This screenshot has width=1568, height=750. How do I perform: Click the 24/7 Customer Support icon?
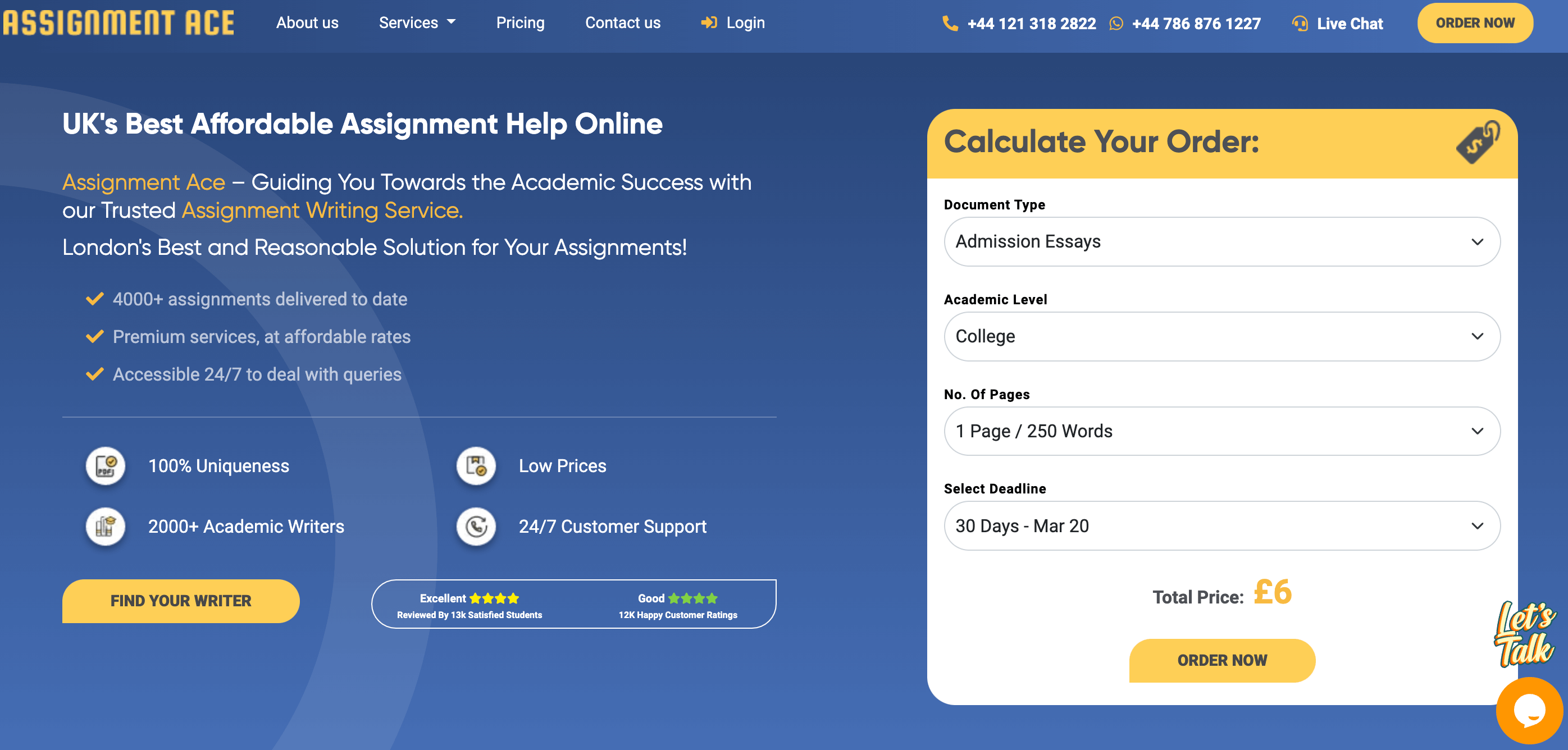pos(476,526)
